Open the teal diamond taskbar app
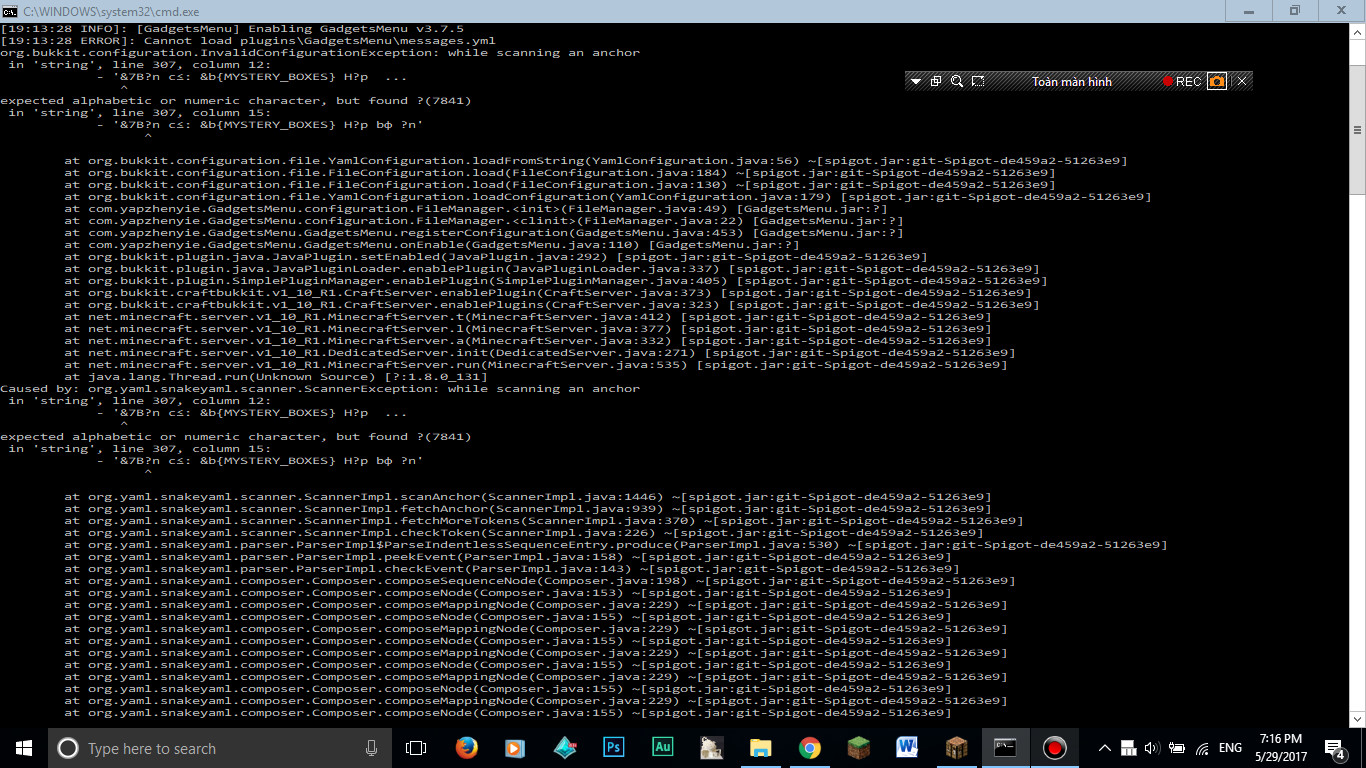The image size is (1366, 768). [564, 748]
